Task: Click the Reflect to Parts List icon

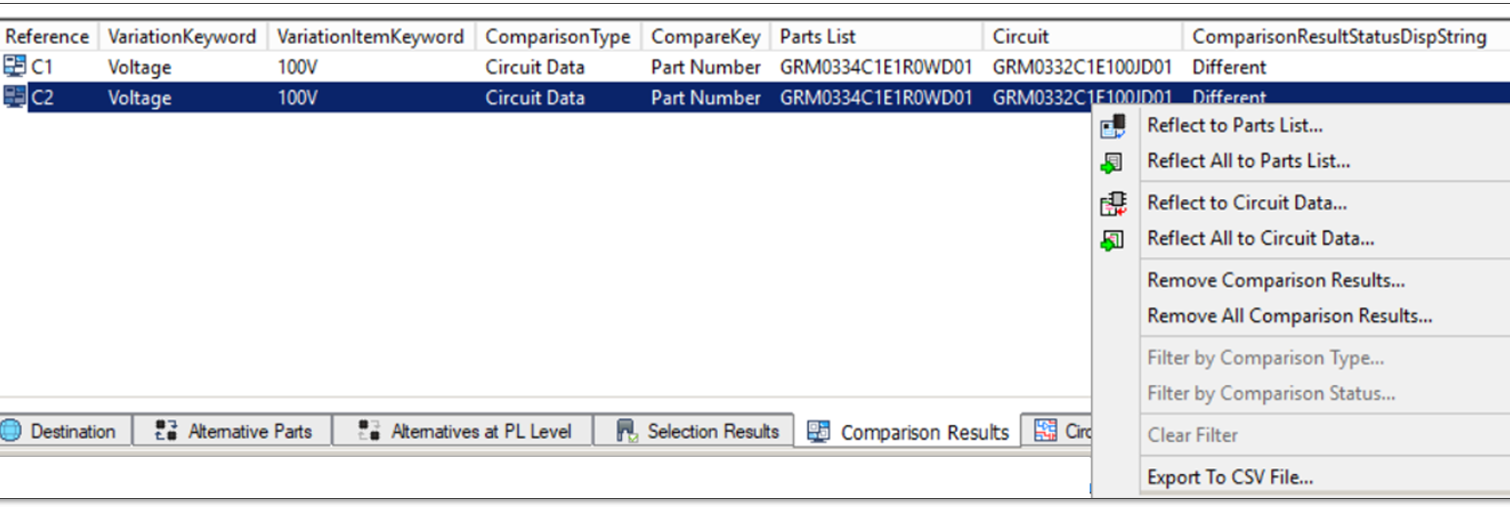Action: (1112, 126)
